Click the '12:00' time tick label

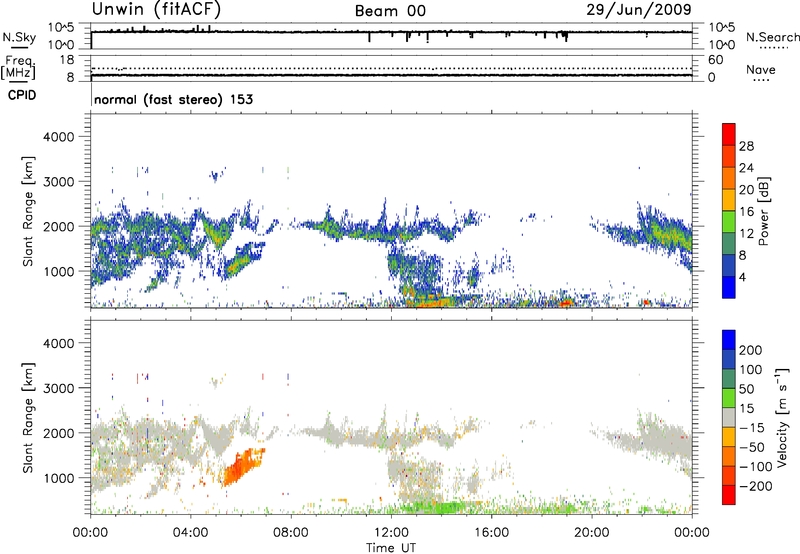pyautogui.click(x=391, y=533)
